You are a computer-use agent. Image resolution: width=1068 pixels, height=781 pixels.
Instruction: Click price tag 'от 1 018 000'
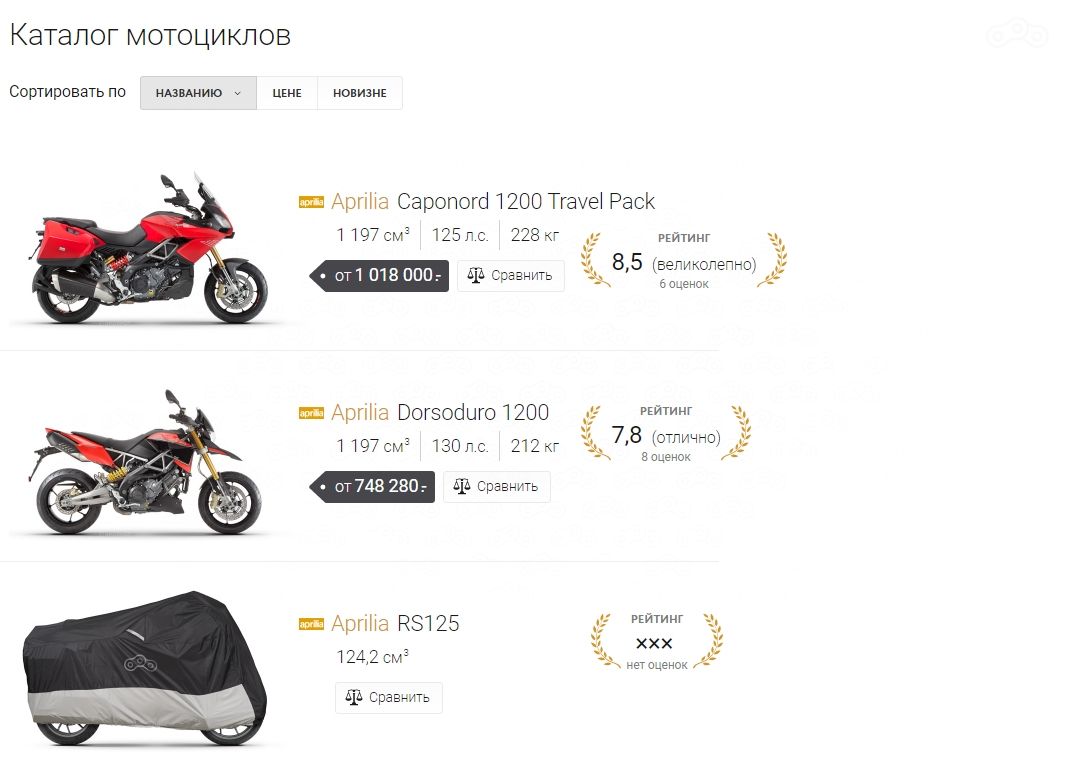[x=378, y=276]
